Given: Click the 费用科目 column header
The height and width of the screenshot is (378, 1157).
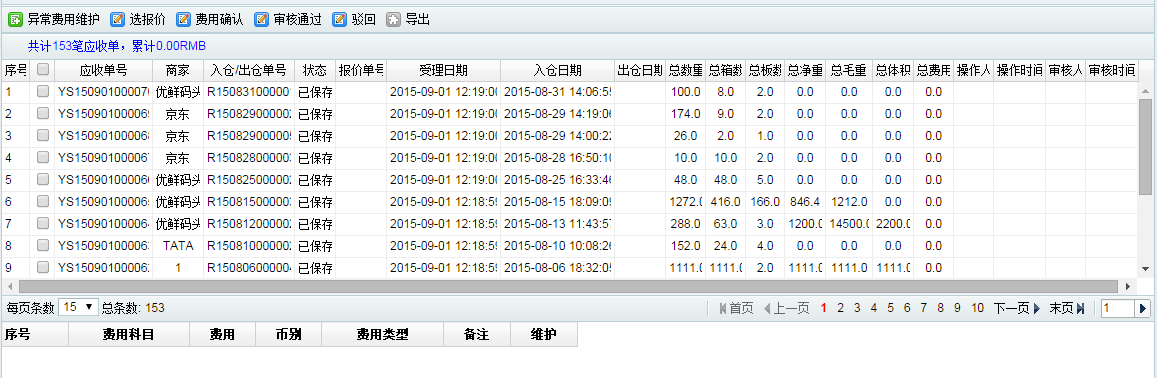Looking at the screenshot, I should point(129,334).
